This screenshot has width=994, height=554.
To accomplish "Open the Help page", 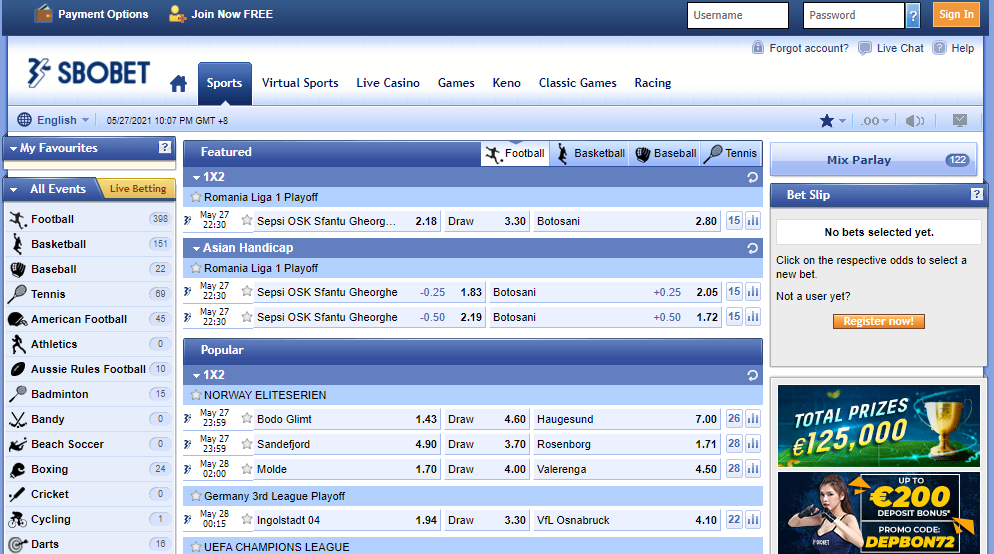I will point(953,48).
